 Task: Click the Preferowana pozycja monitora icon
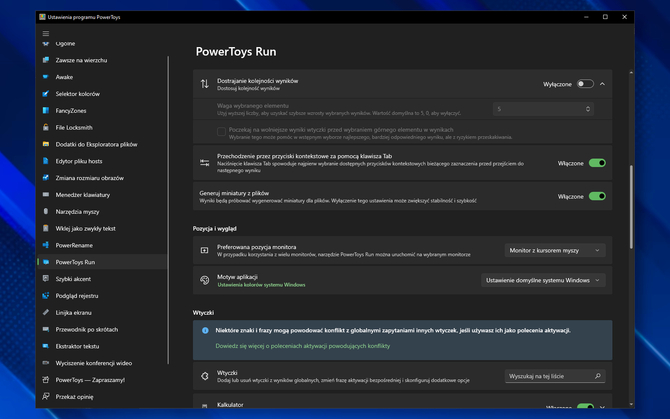click(x=205, y=250)
